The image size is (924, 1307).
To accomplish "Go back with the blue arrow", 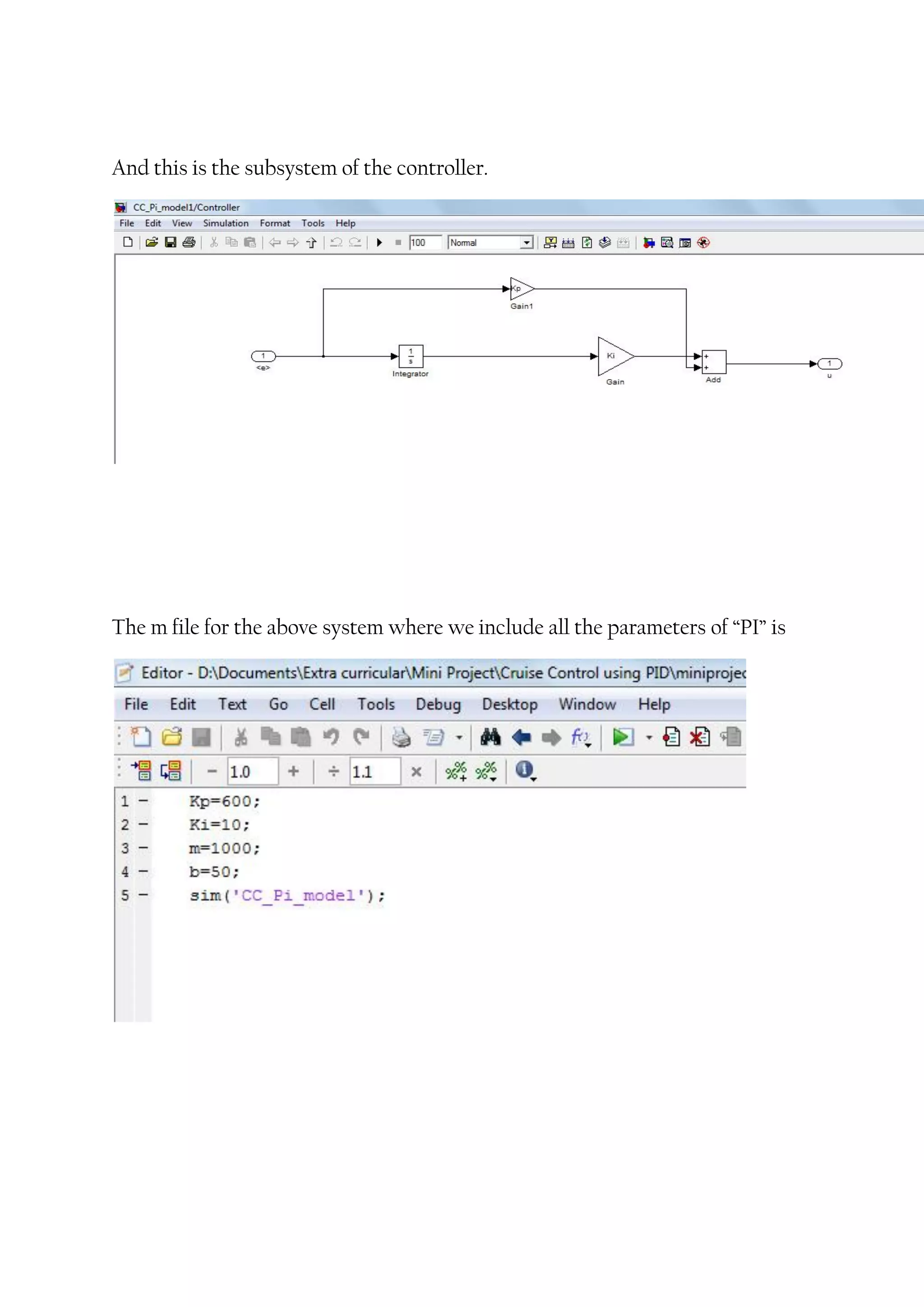I will pyautogui.click(x=521, y=738).
